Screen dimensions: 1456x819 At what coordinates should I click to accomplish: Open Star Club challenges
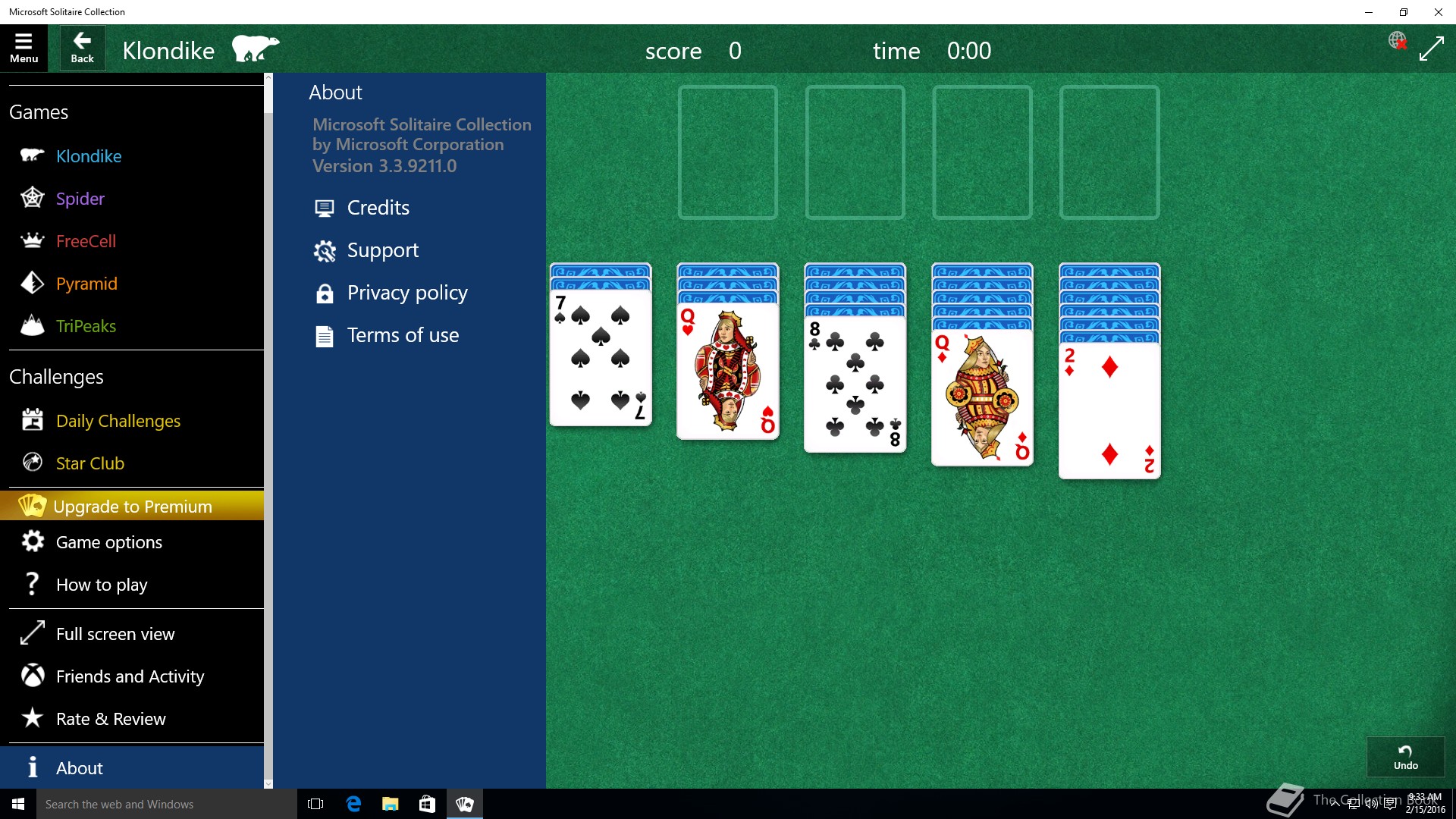coord(90,463)
